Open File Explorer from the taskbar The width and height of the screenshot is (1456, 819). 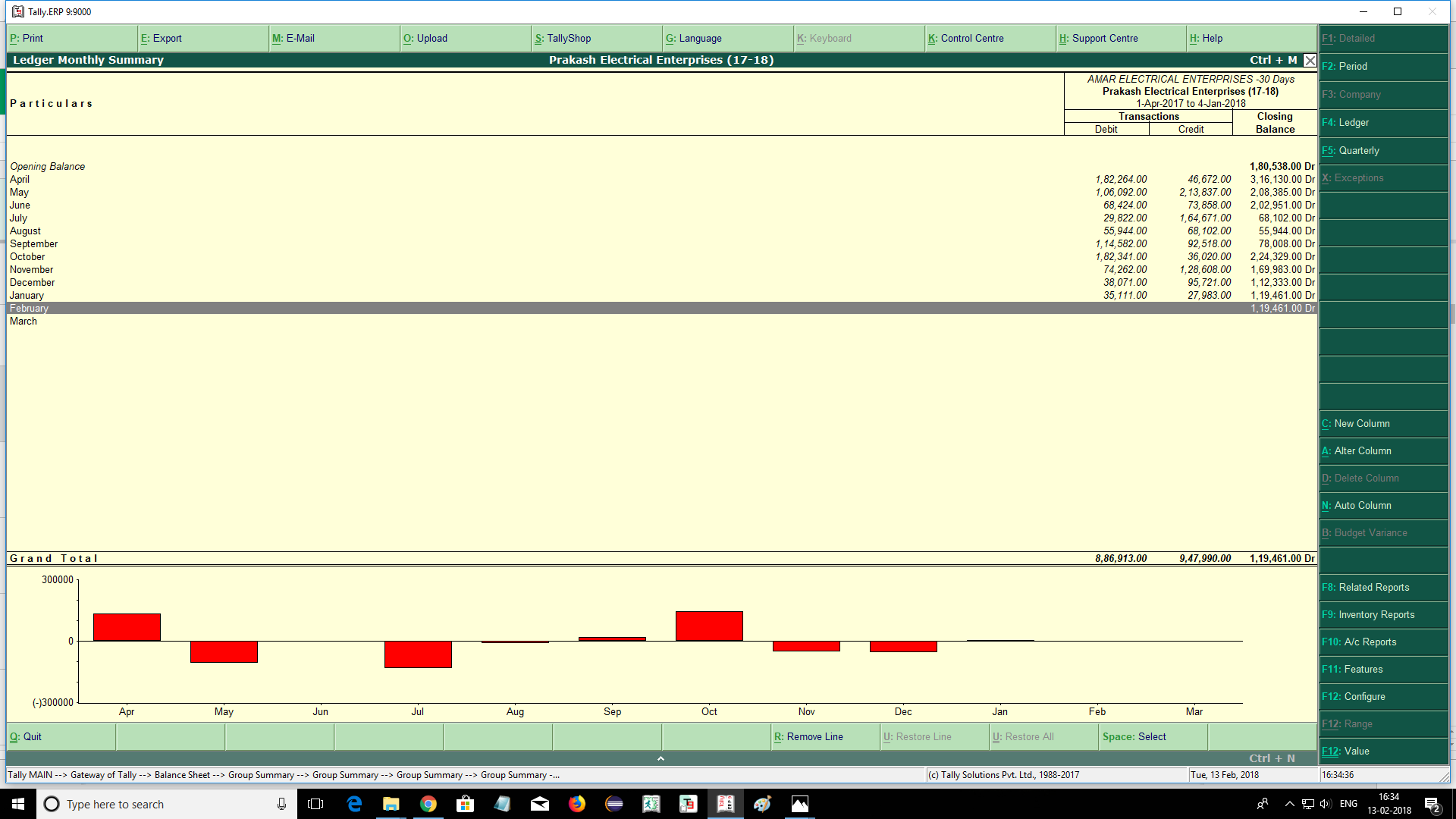(391, 804)
